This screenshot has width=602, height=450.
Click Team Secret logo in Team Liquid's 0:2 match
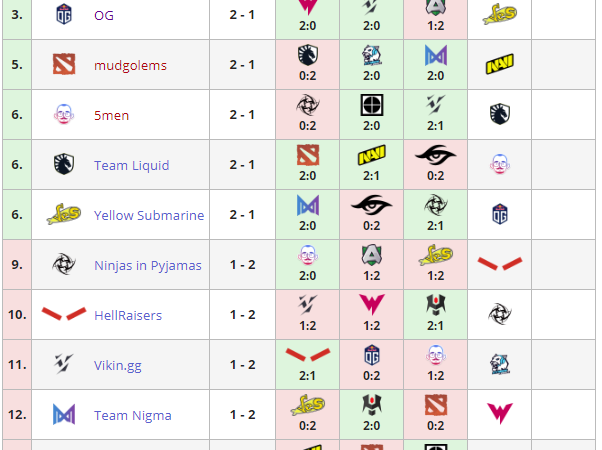point(435,155)
